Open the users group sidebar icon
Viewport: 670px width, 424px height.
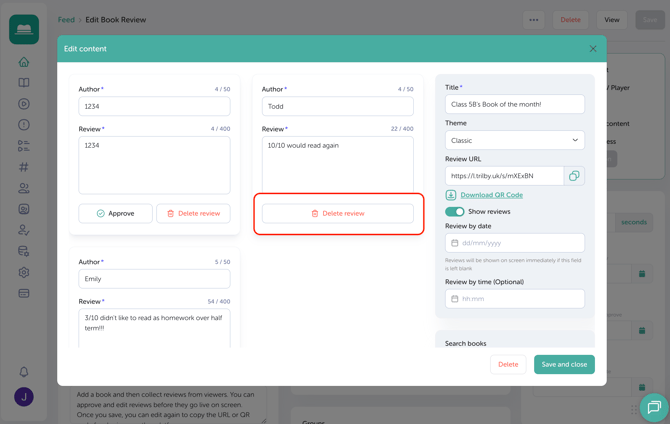(24, 188)
